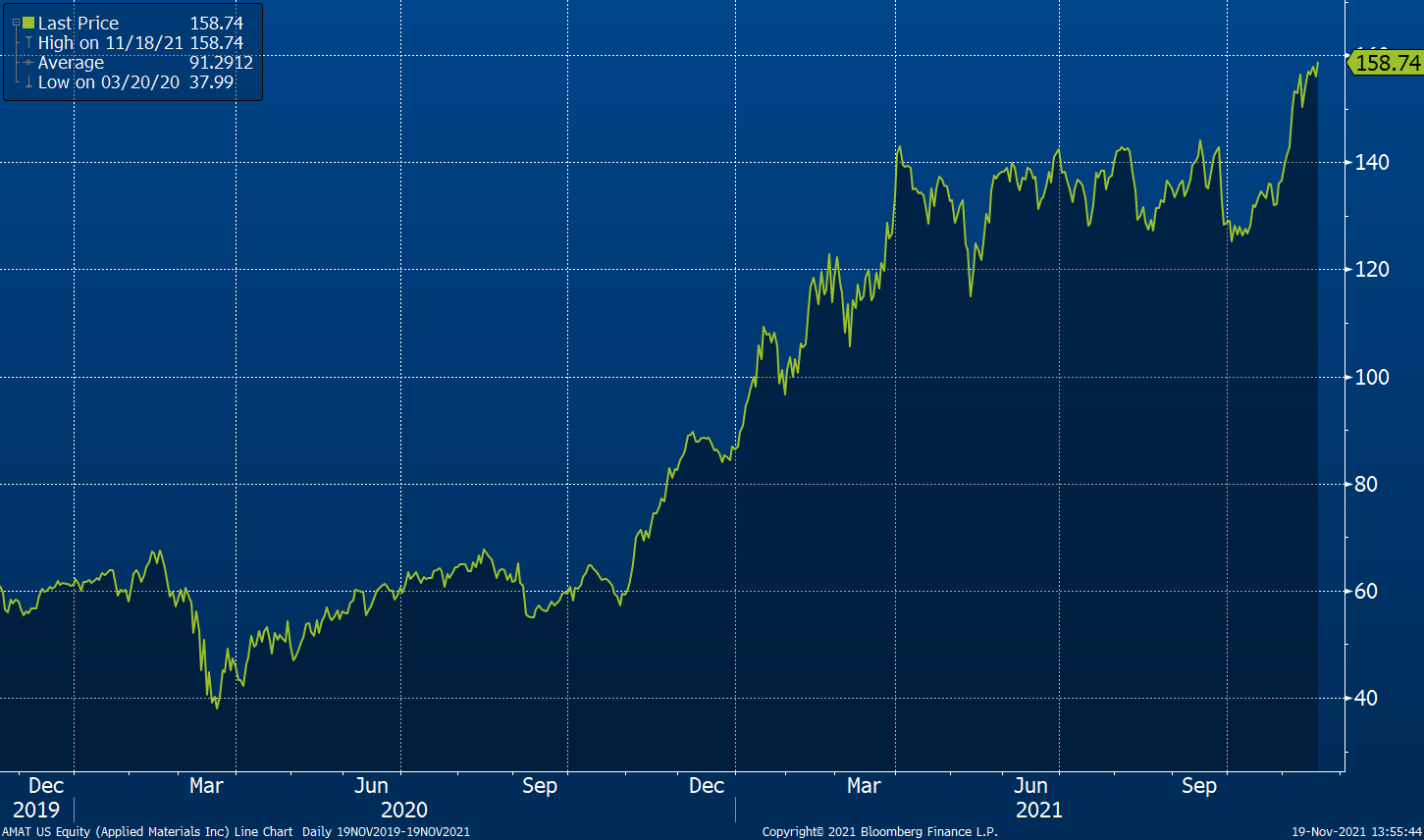Click the 'Daily 19NOV2019-19NOV2021' range text

coord(386,832)
